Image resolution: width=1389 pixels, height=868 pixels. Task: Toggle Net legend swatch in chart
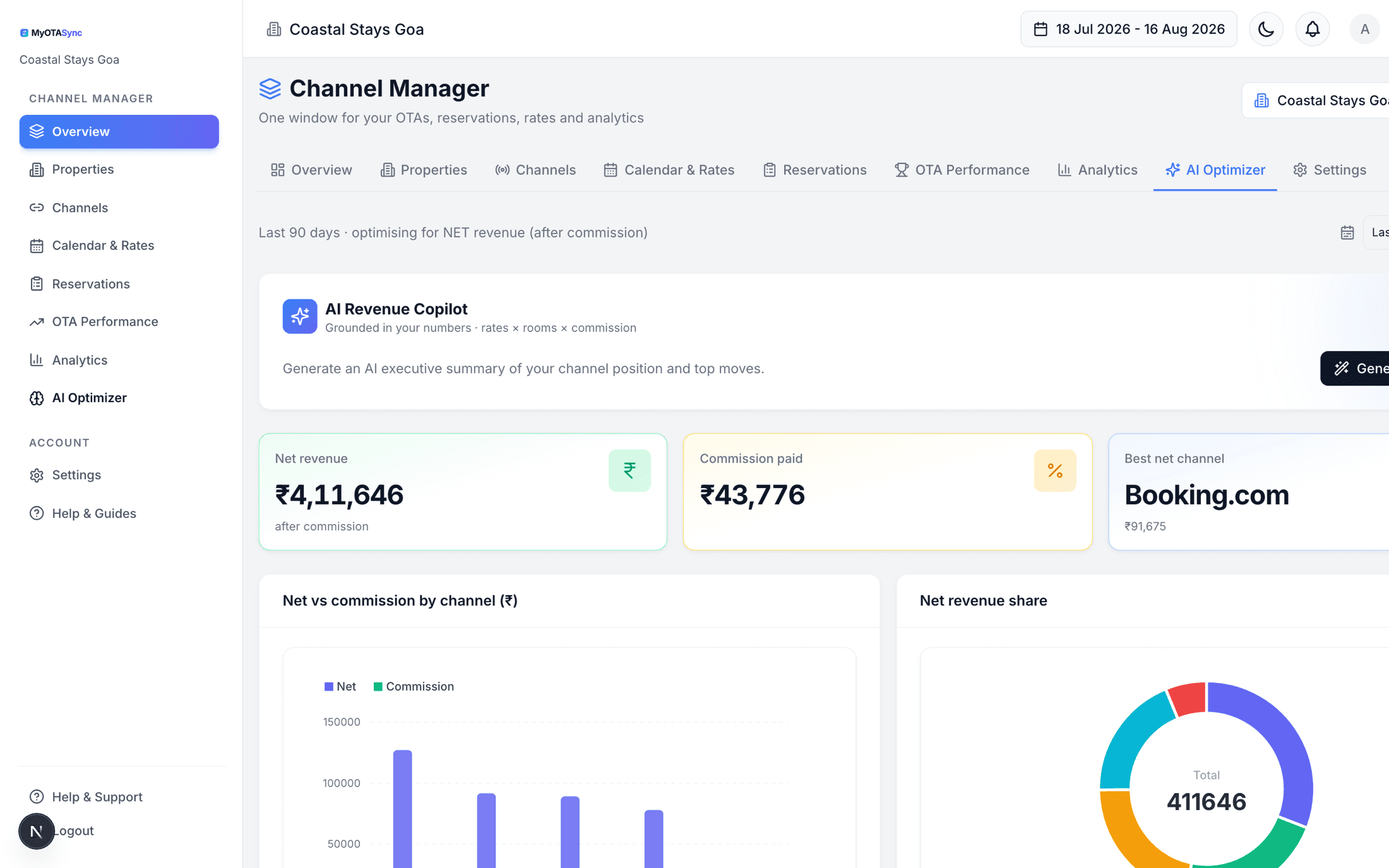(x=328, y=686)
